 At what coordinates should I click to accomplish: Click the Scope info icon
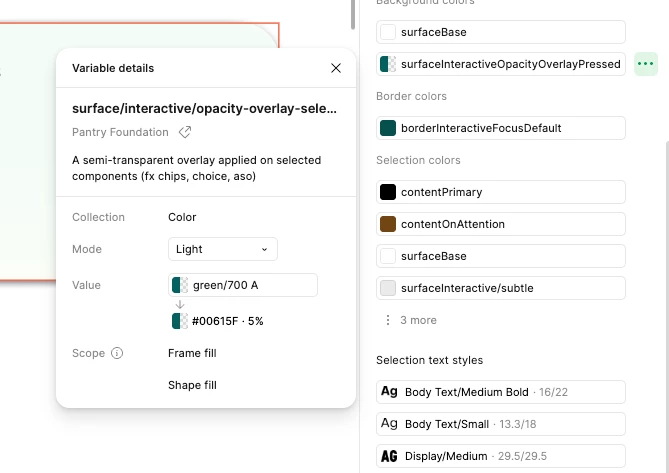tap(117, 353)
